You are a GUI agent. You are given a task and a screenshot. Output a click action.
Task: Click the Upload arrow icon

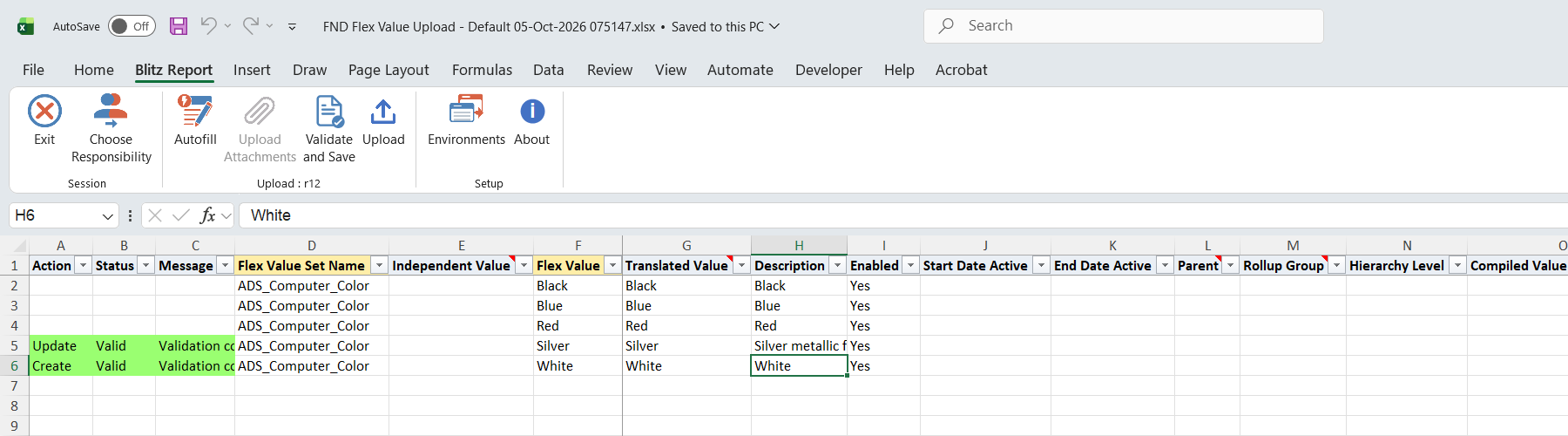pos(383,112)
